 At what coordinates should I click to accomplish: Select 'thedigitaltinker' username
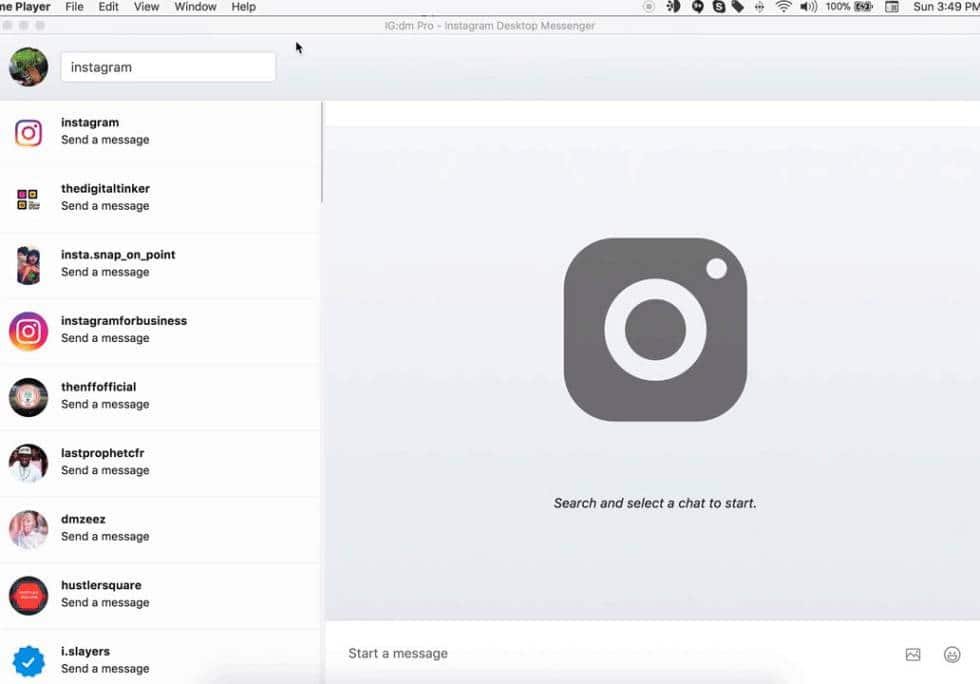coord(105,188)
